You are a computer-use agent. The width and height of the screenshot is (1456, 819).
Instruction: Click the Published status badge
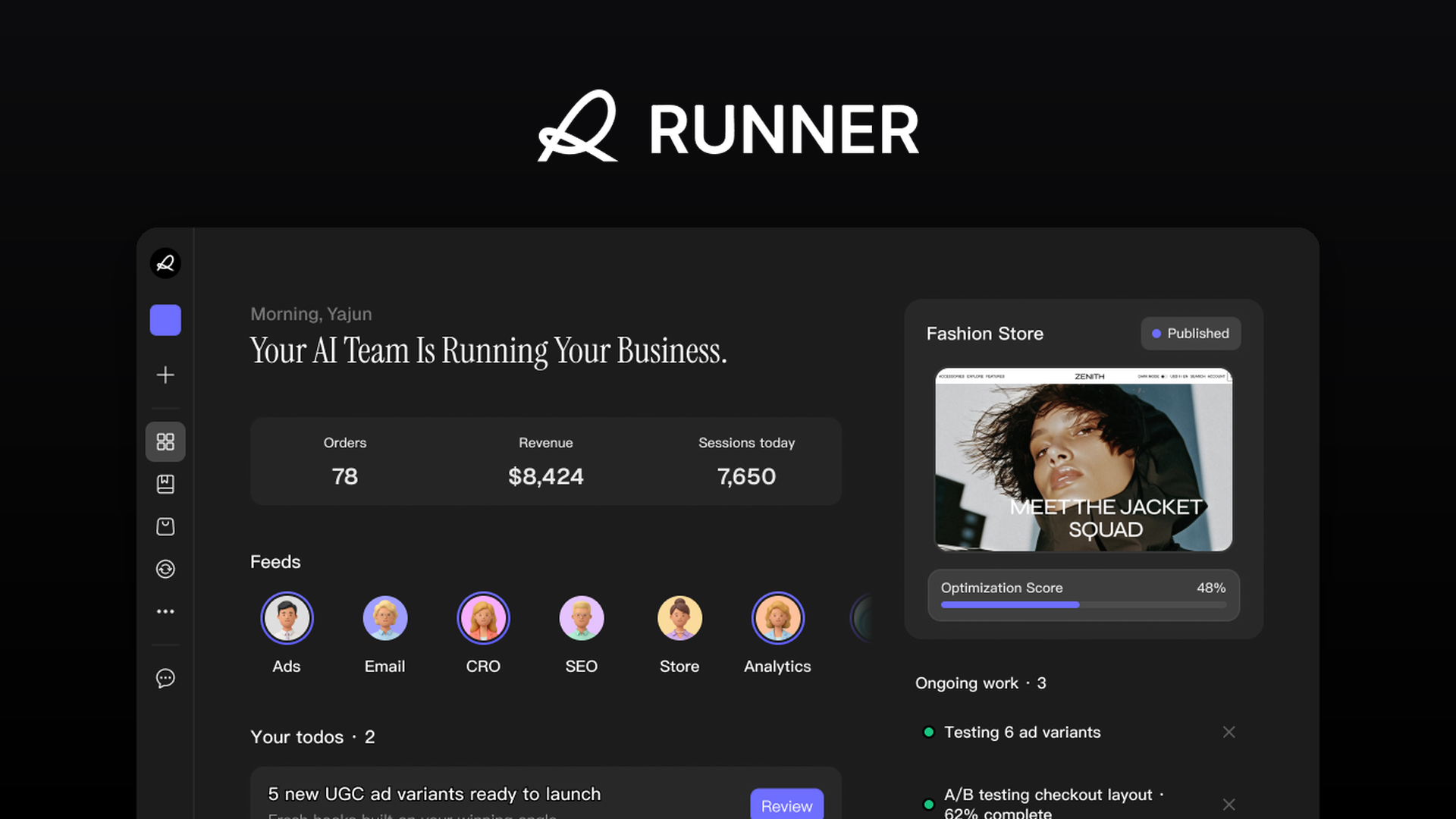[1191, 334]
